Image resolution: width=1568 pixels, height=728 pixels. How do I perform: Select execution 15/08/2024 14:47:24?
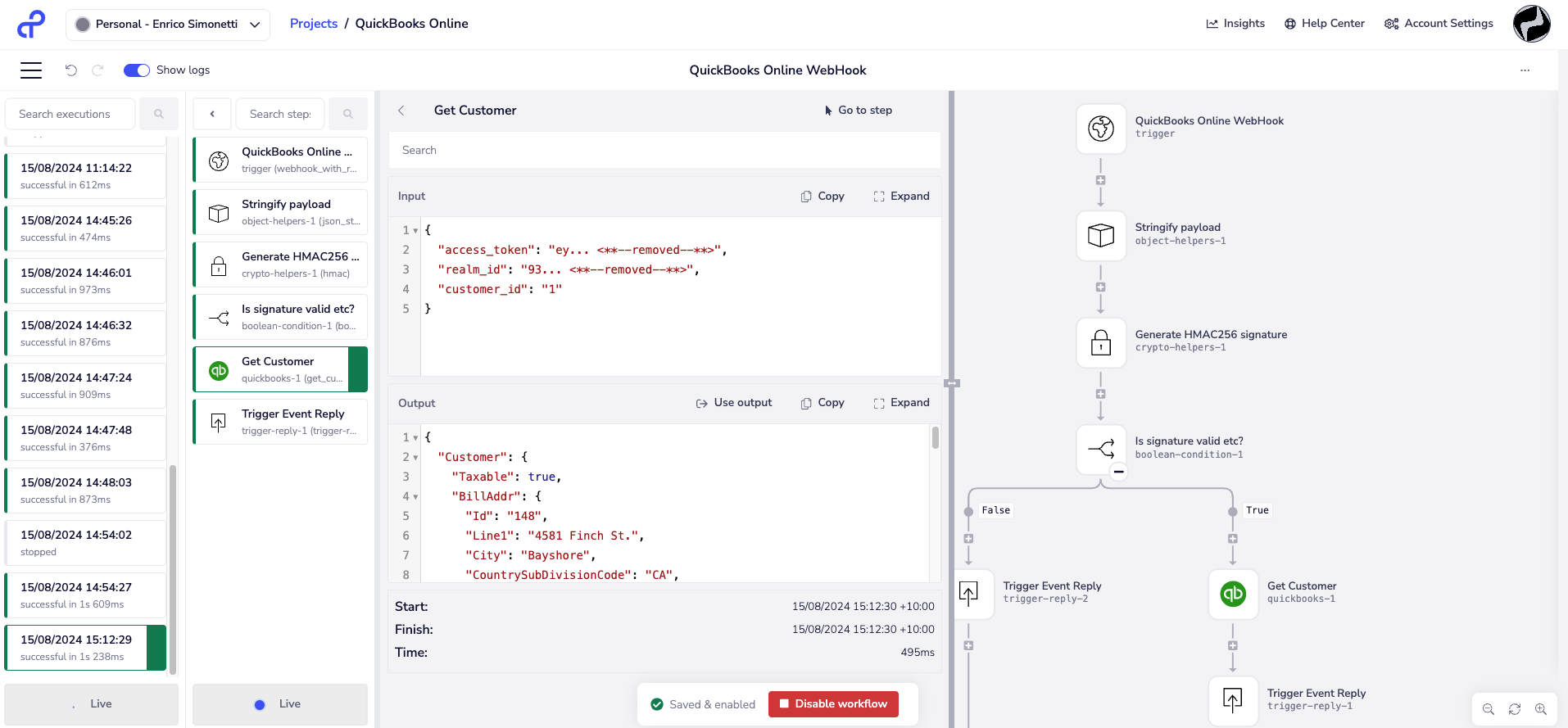(x=85, y=386)
